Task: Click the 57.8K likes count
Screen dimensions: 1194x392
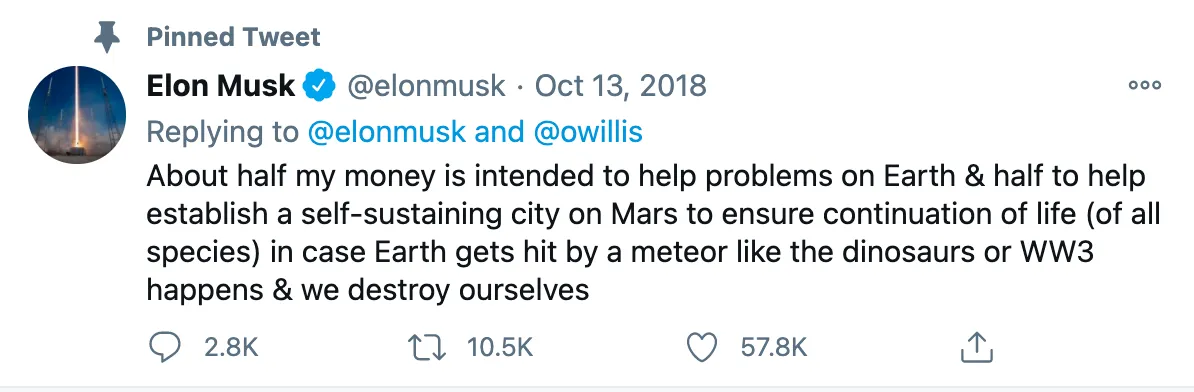Action: click(774, 349)
